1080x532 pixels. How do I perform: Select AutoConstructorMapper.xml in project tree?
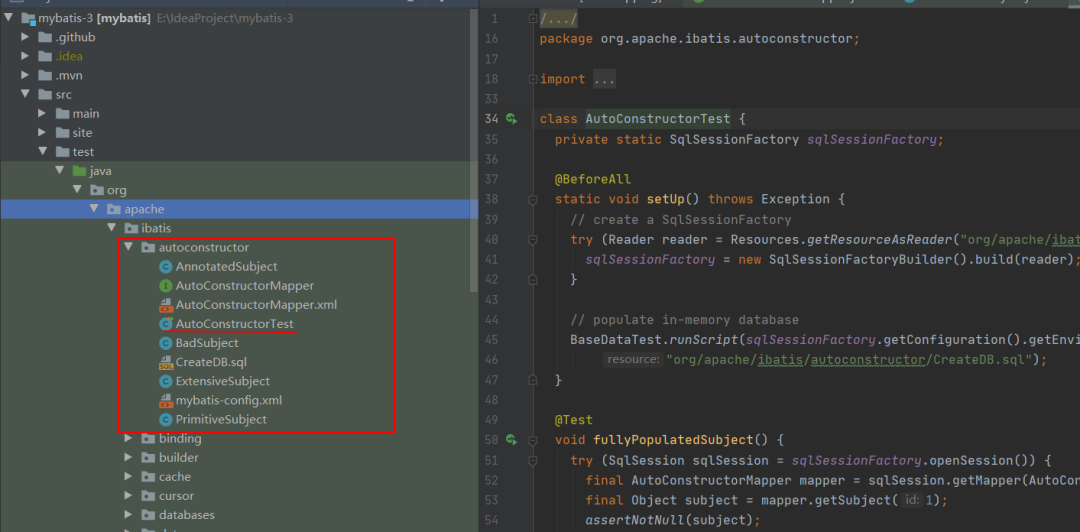(256, 304)
